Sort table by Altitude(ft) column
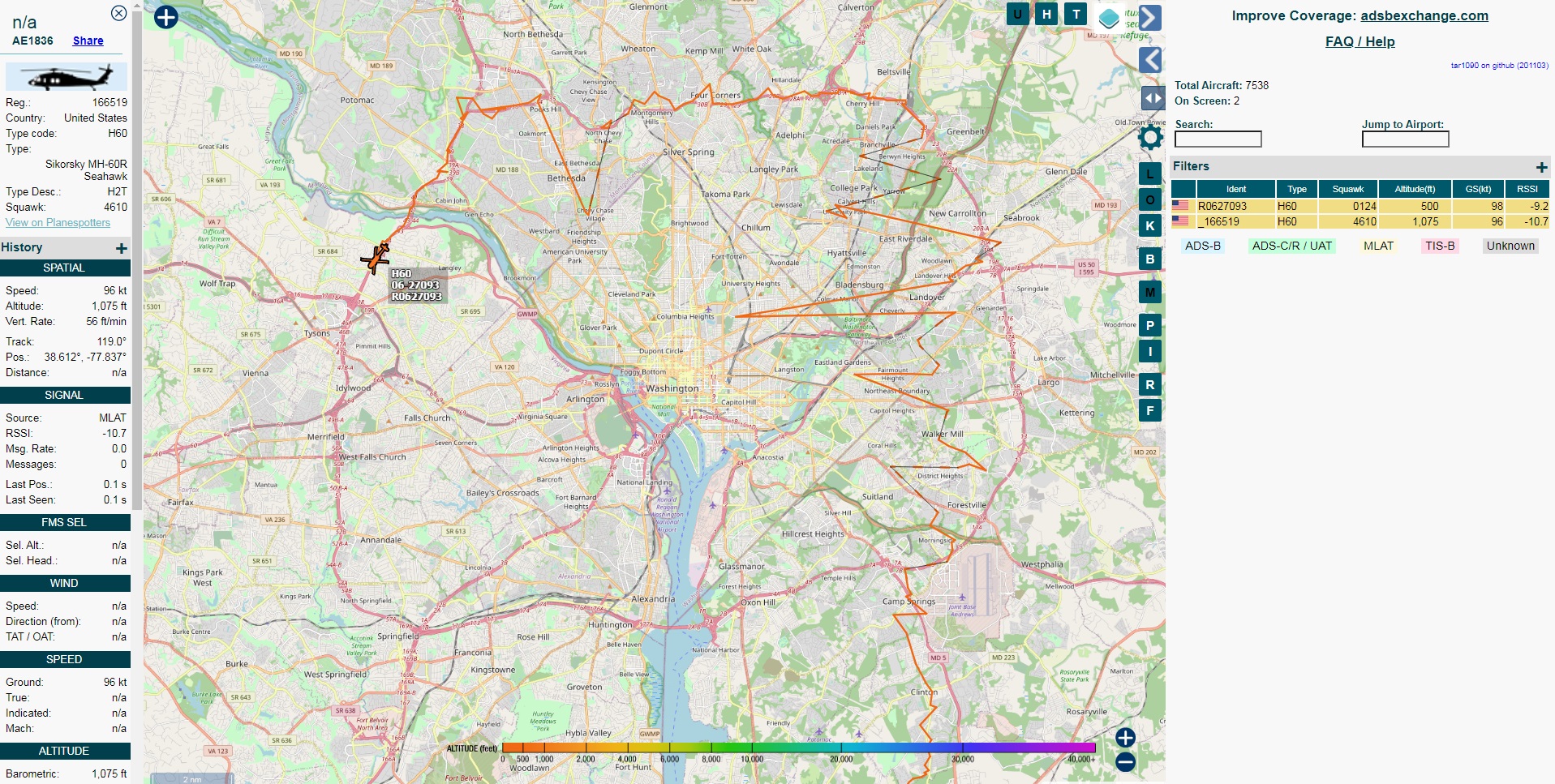Viewport: 1555px width, 784px height. [1415, 189]
